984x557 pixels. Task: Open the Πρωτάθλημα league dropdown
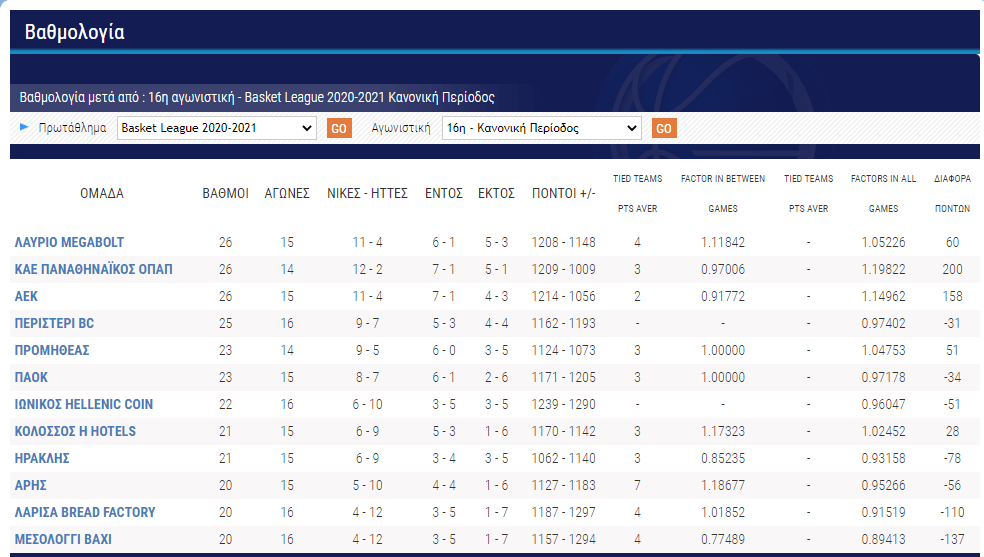pyautogui.click(x=216, y=128)
